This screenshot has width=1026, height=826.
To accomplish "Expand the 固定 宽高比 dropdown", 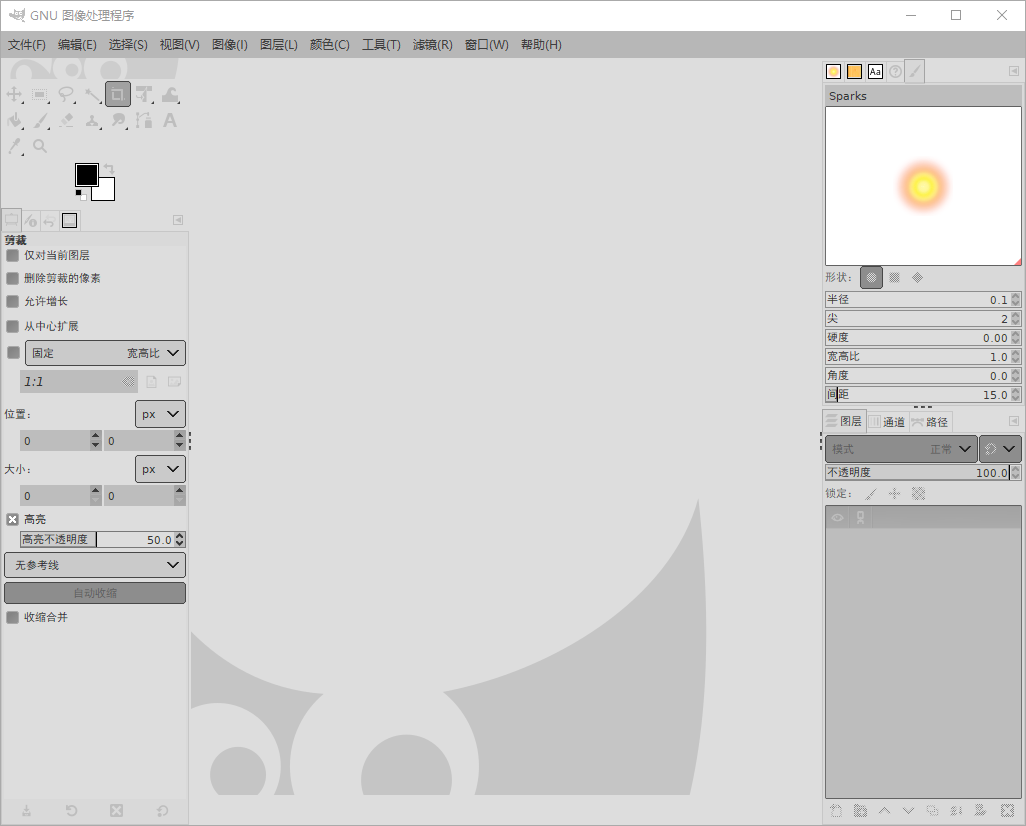I will tap(105, 352).
